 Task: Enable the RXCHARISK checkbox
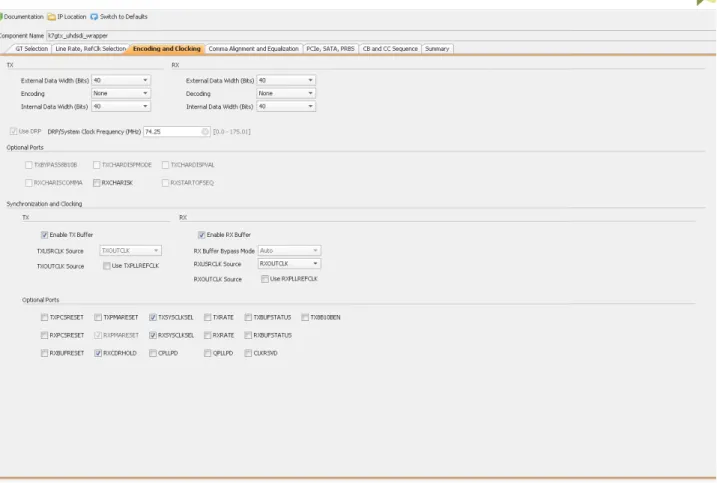coord(96,183)
